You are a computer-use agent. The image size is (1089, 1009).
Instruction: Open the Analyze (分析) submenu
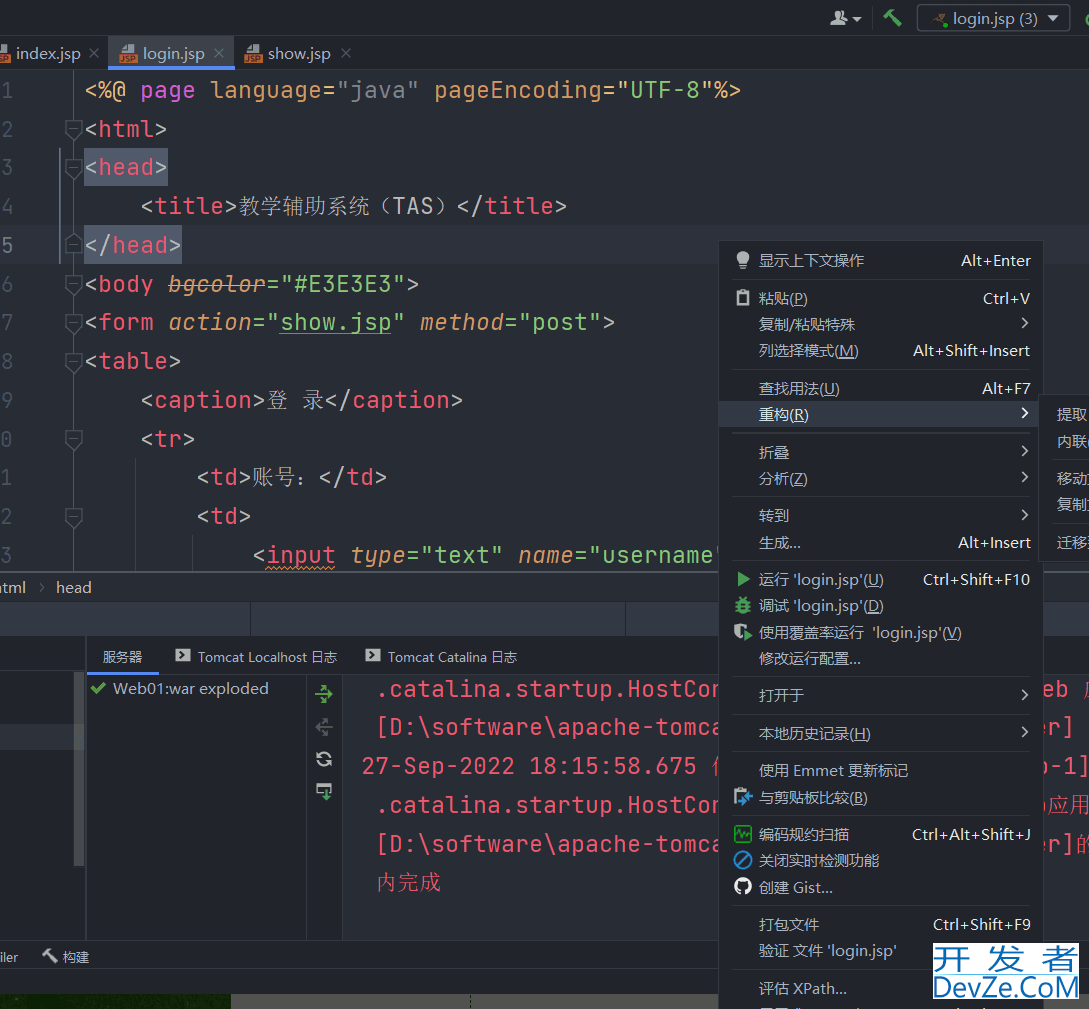[x=881, y=478]
